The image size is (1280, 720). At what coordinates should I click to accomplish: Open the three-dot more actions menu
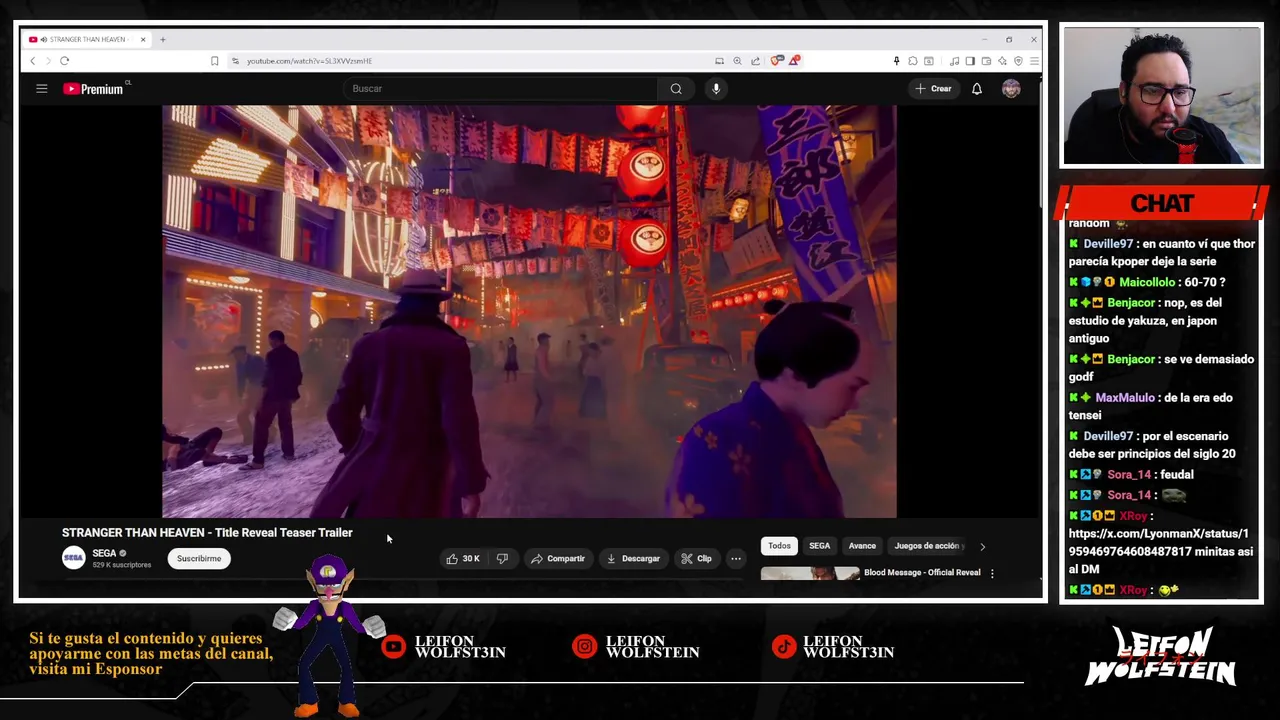tap(735, 559)
